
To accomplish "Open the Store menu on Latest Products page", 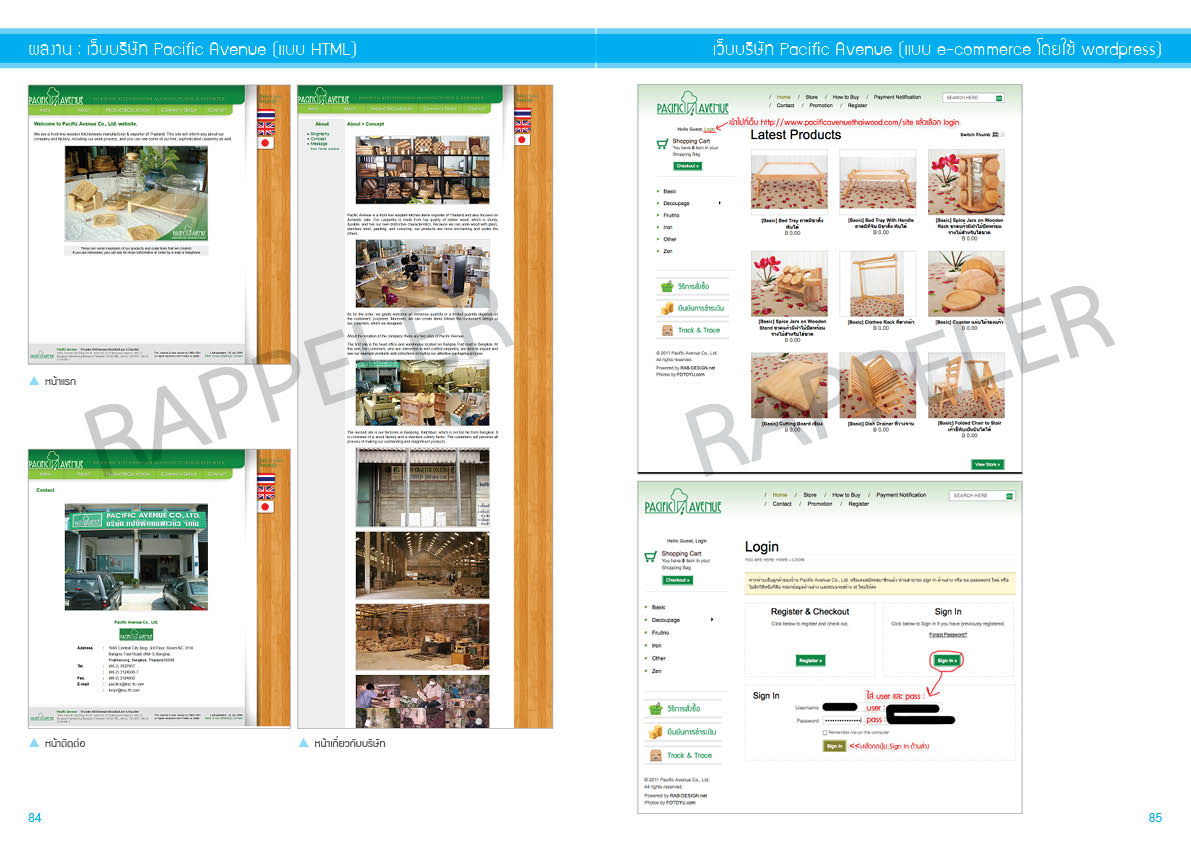I will [811, 97].
